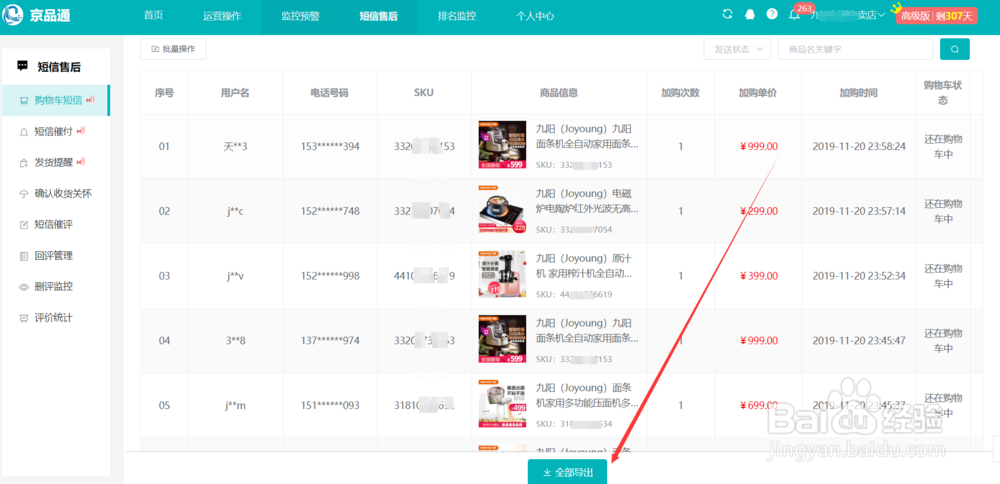Click phone number 152******748

330,211
